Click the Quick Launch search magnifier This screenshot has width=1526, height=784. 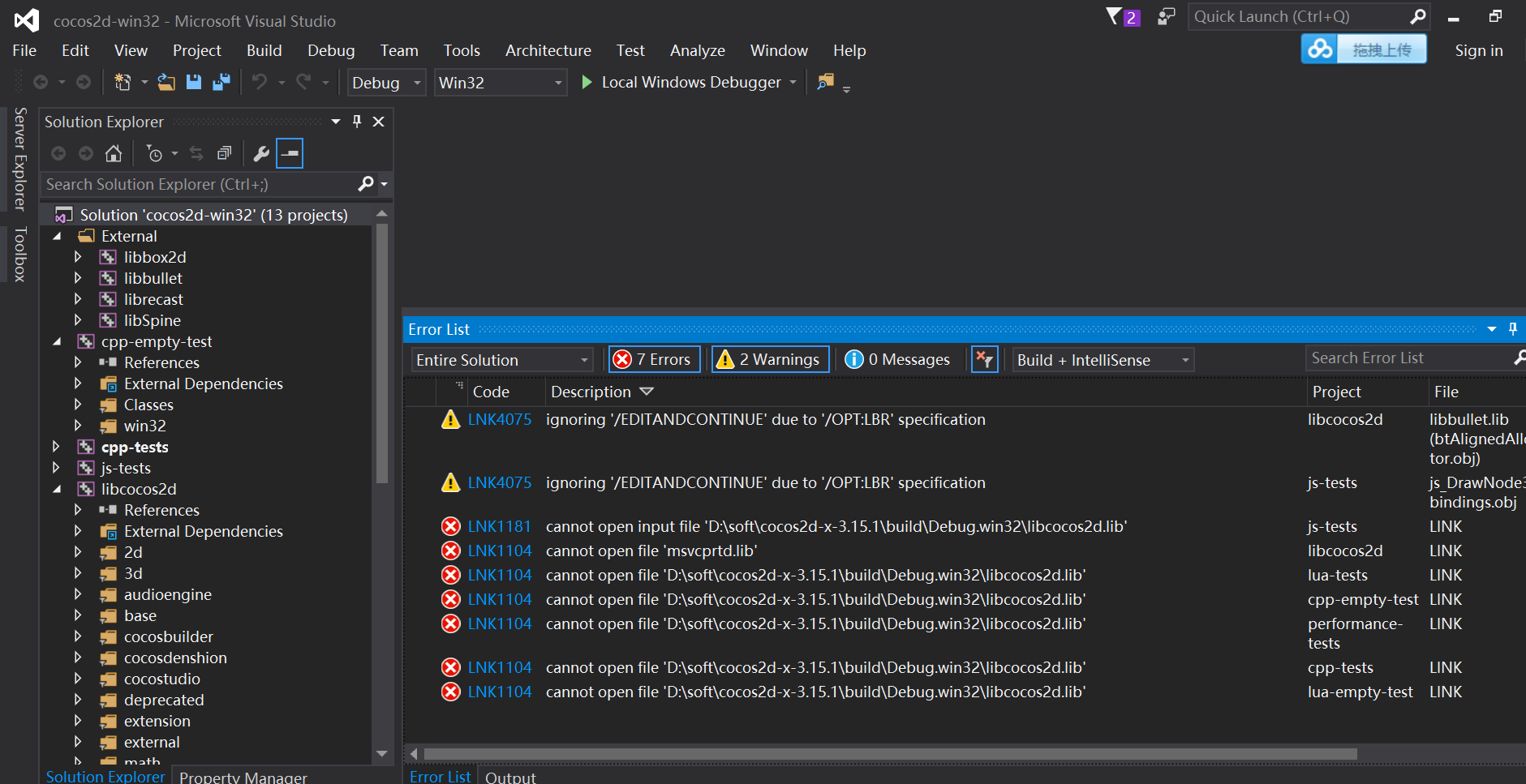coord(1417,17)
